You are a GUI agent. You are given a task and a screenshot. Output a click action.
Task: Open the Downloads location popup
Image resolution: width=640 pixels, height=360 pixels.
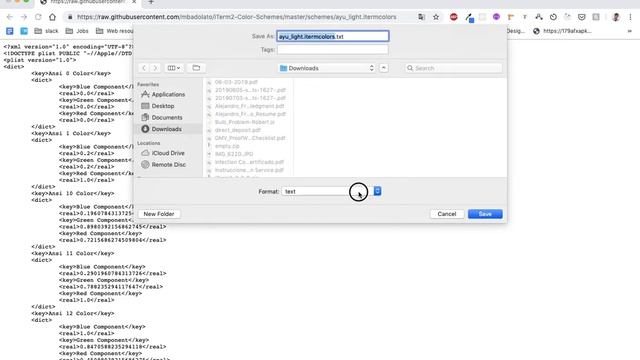coord(327,68)
